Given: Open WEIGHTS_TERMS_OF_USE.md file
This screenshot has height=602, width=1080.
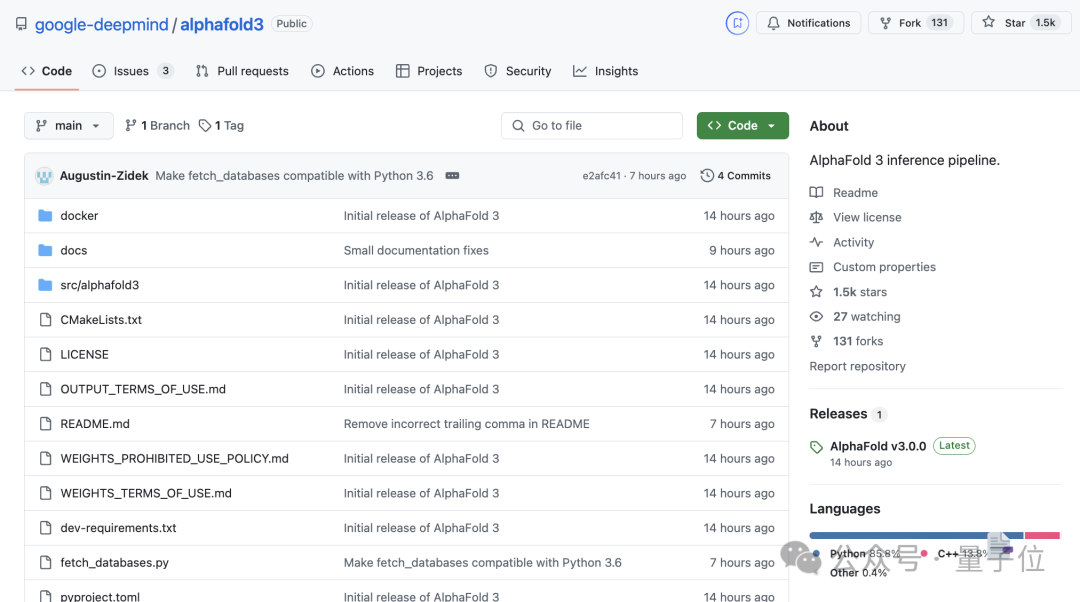Looking at the screenshot, I should (x=146, y=493).
